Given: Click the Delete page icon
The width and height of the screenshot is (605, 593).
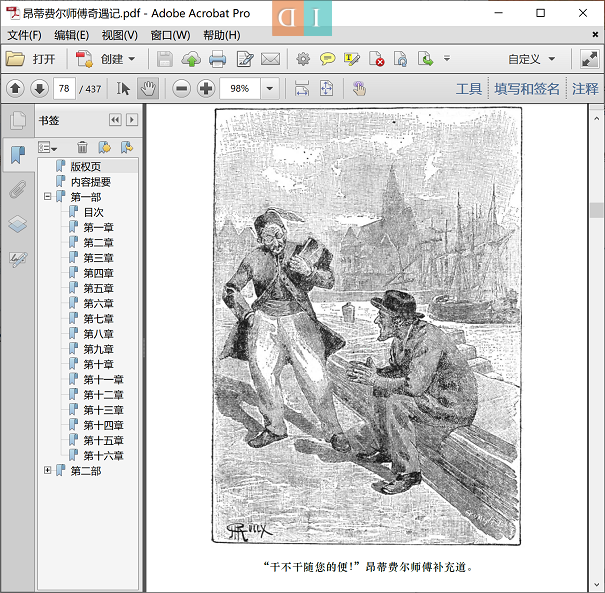Looking at the screenshot, I should pos(376,59).
